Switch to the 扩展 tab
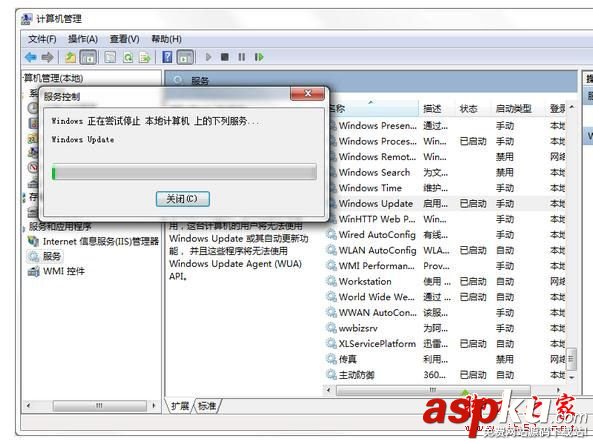The width and height of the screenshot is (593, 444). click(x=180, y=406)
